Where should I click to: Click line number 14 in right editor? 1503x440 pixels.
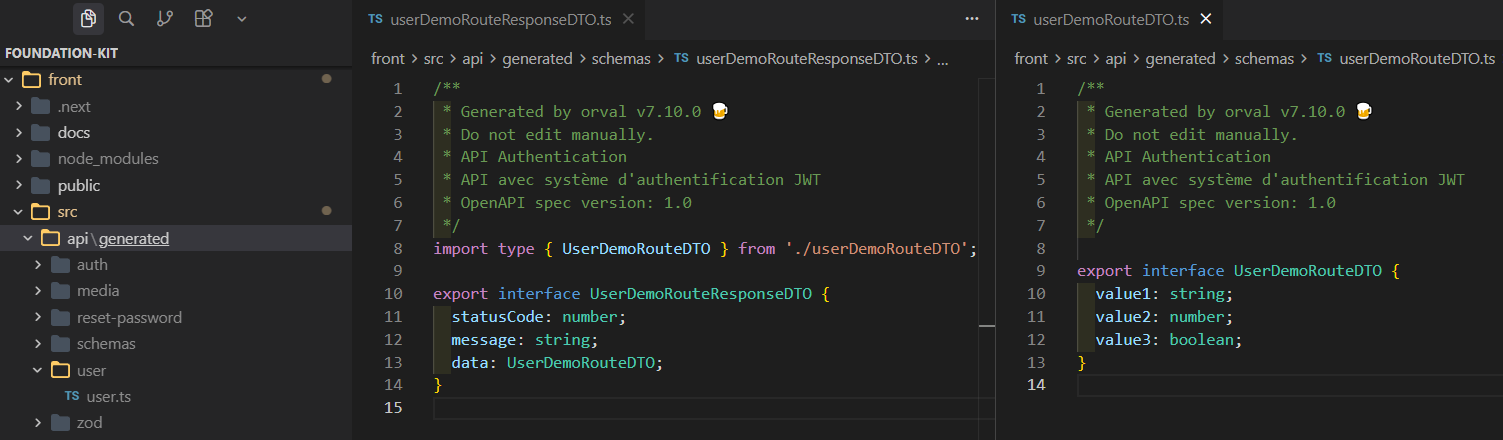tap(1037, 385)
